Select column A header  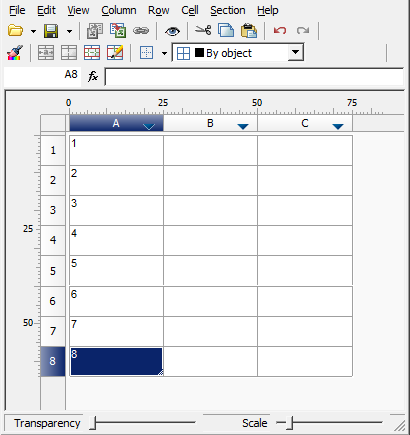116,123
